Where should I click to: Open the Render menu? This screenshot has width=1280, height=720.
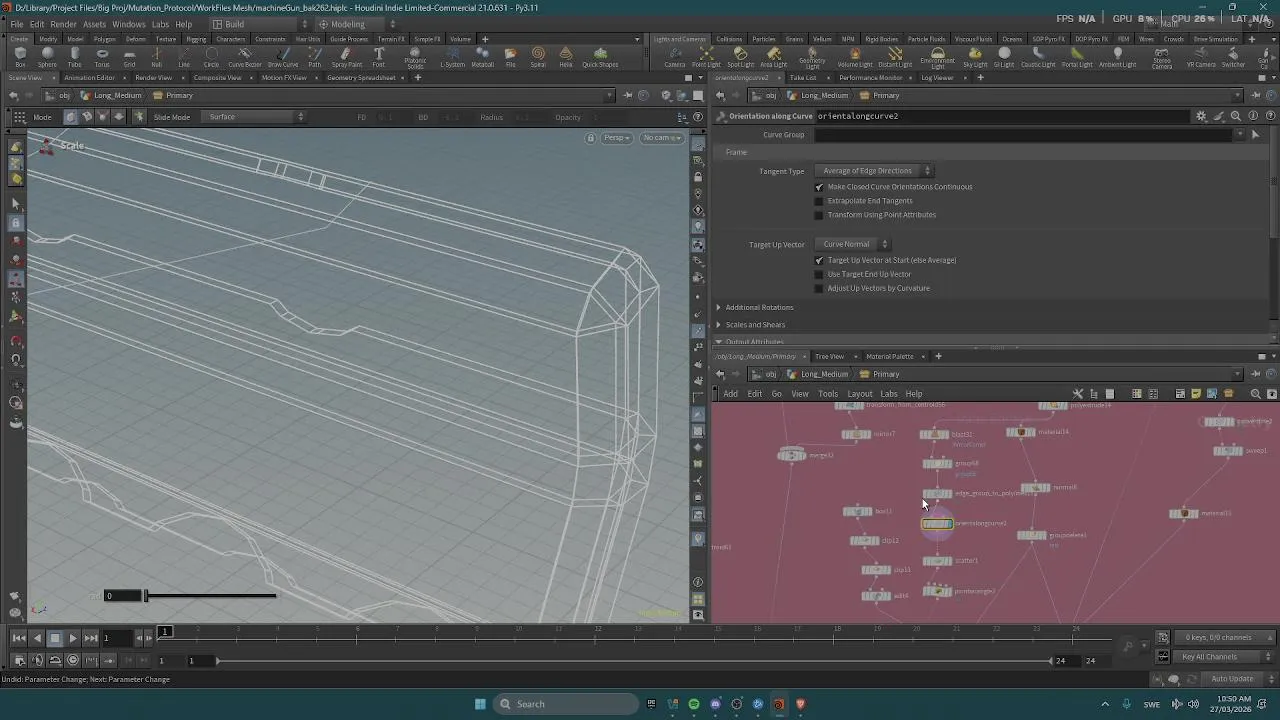click(x=63, y=24)
